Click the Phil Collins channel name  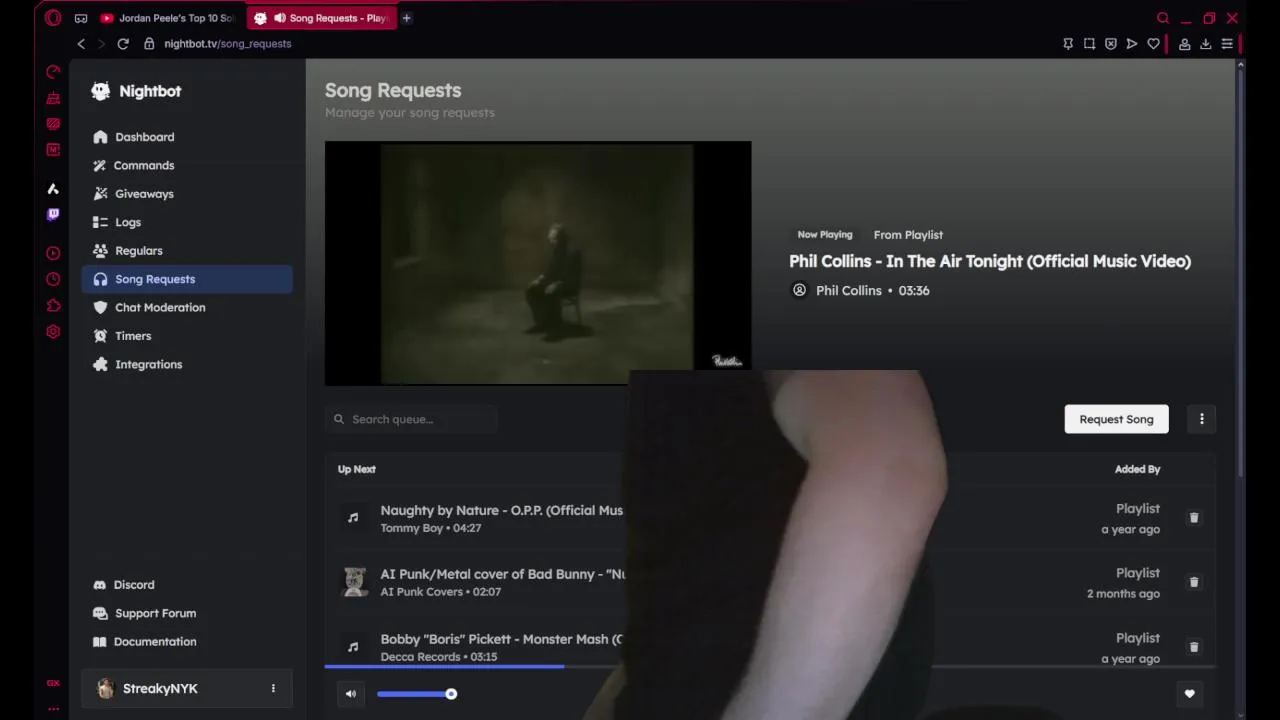tap(849, 290)
